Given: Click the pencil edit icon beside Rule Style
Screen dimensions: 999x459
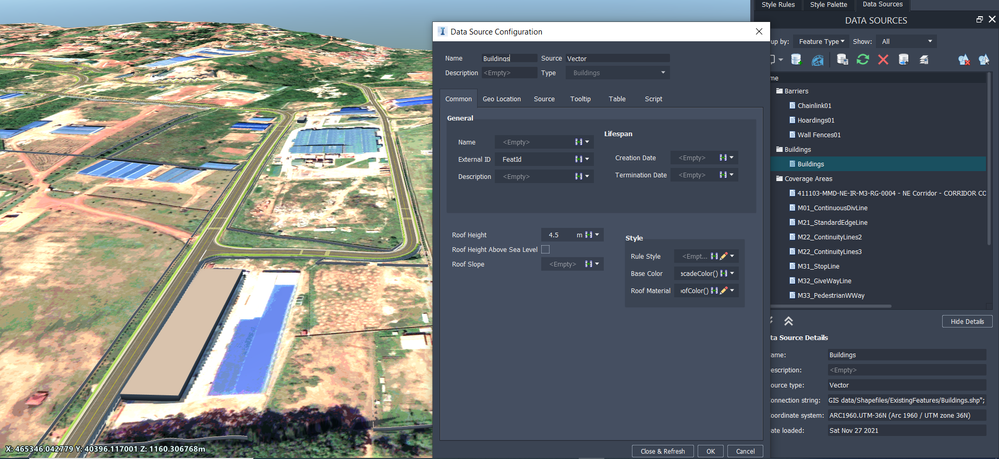Looking at the screenshot, I should [x=723, y=256].
